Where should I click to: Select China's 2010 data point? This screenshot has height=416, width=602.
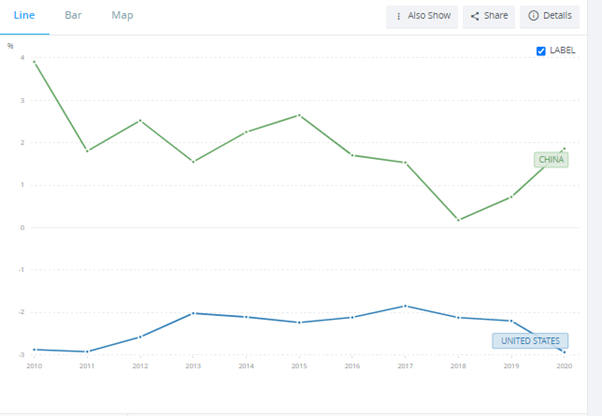(x=34, y=62)
